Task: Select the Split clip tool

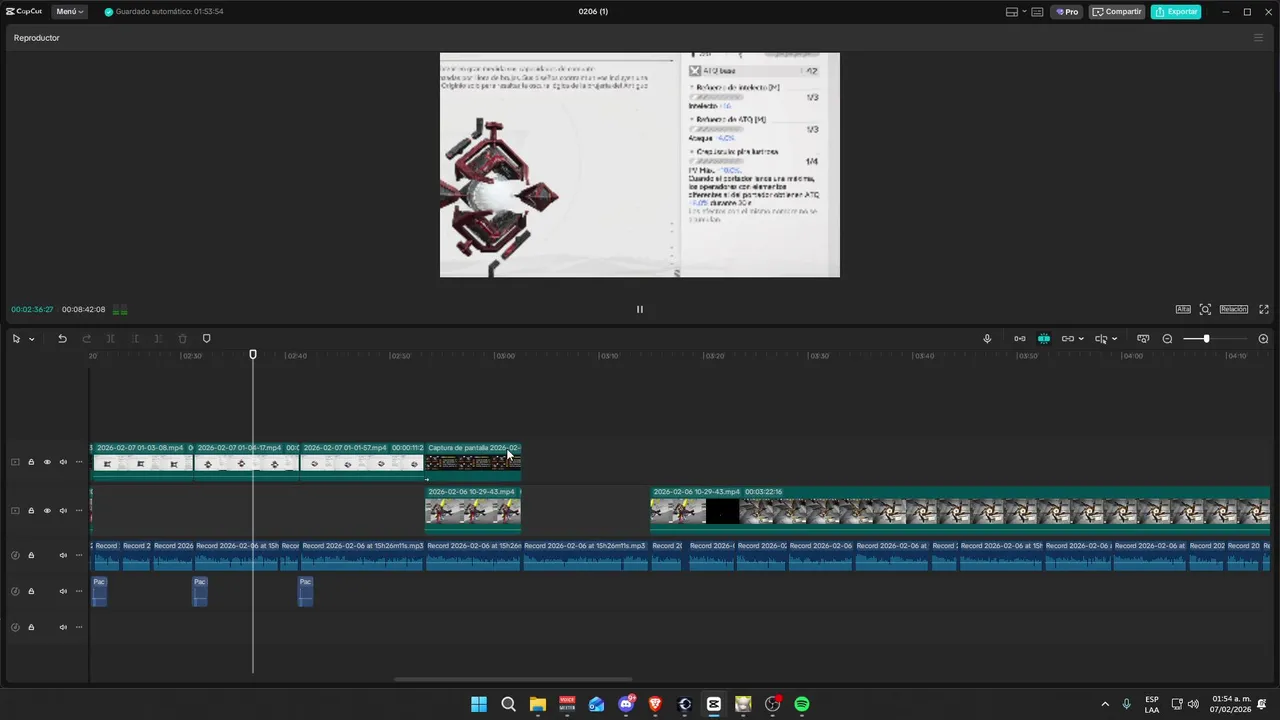Action: tap(110, 339)
